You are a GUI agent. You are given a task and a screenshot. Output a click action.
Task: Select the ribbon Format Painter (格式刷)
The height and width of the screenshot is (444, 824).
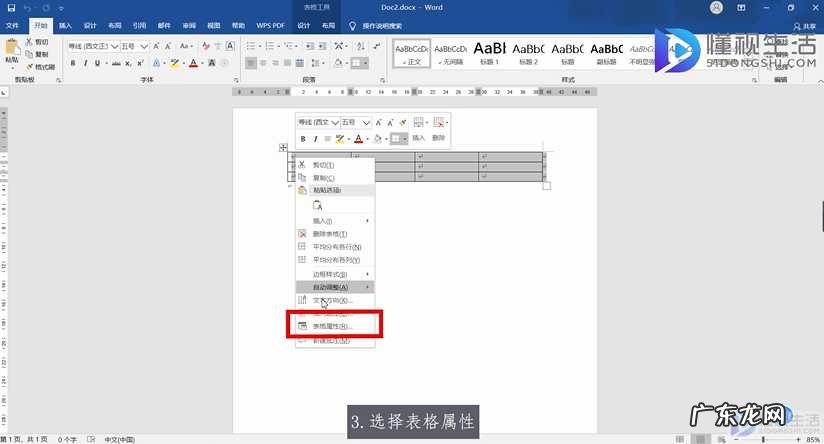pyautogui.click(x=41, y=67)
